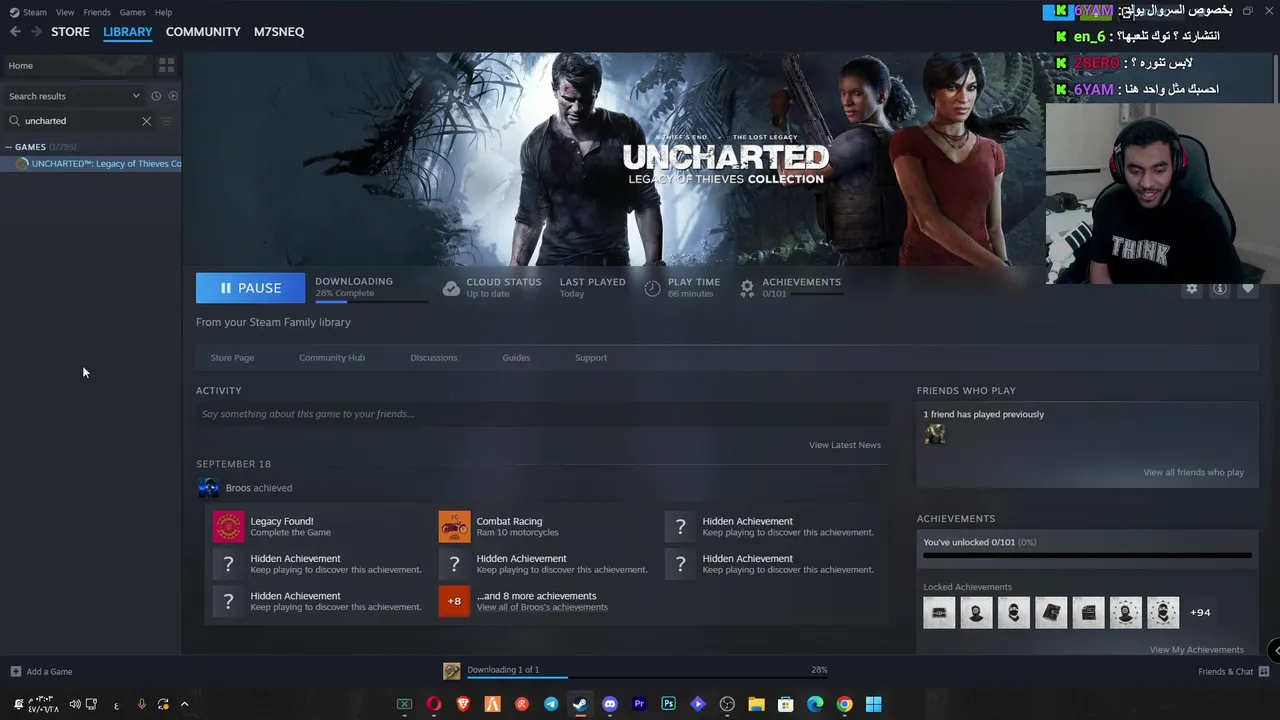Open the library collections grid view icon
1280x720 pixels.
tap(166, 65)
